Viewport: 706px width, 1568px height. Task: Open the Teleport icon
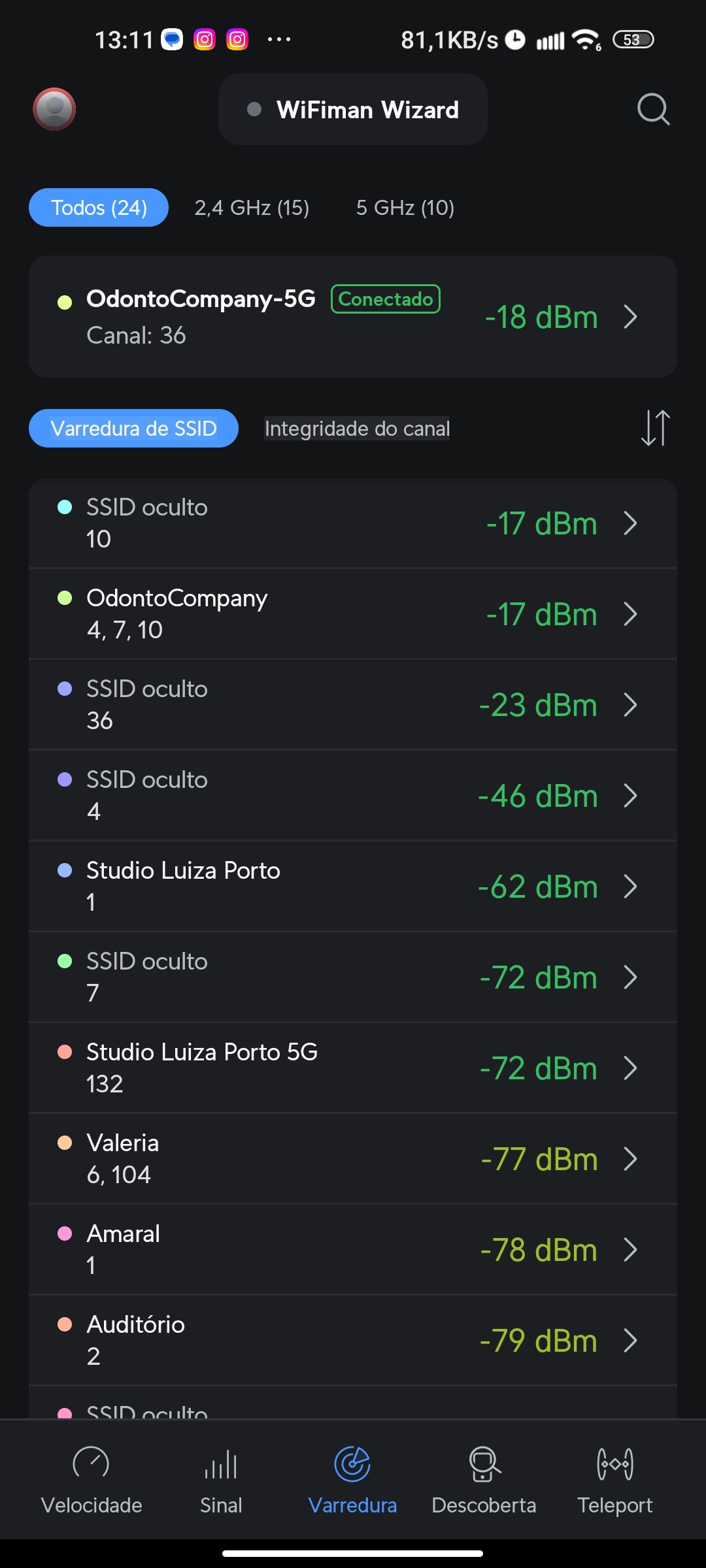tap(614, 1463)
